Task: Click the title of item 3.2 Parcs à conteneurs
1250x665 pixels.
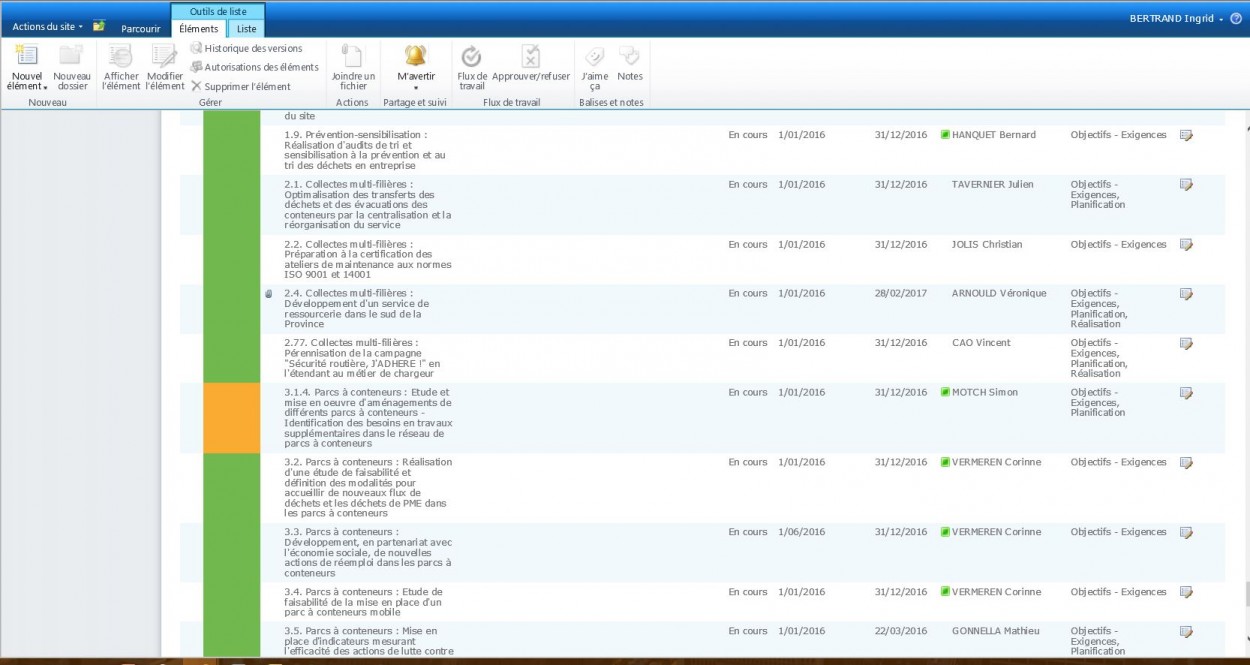Action: (368, 488)
